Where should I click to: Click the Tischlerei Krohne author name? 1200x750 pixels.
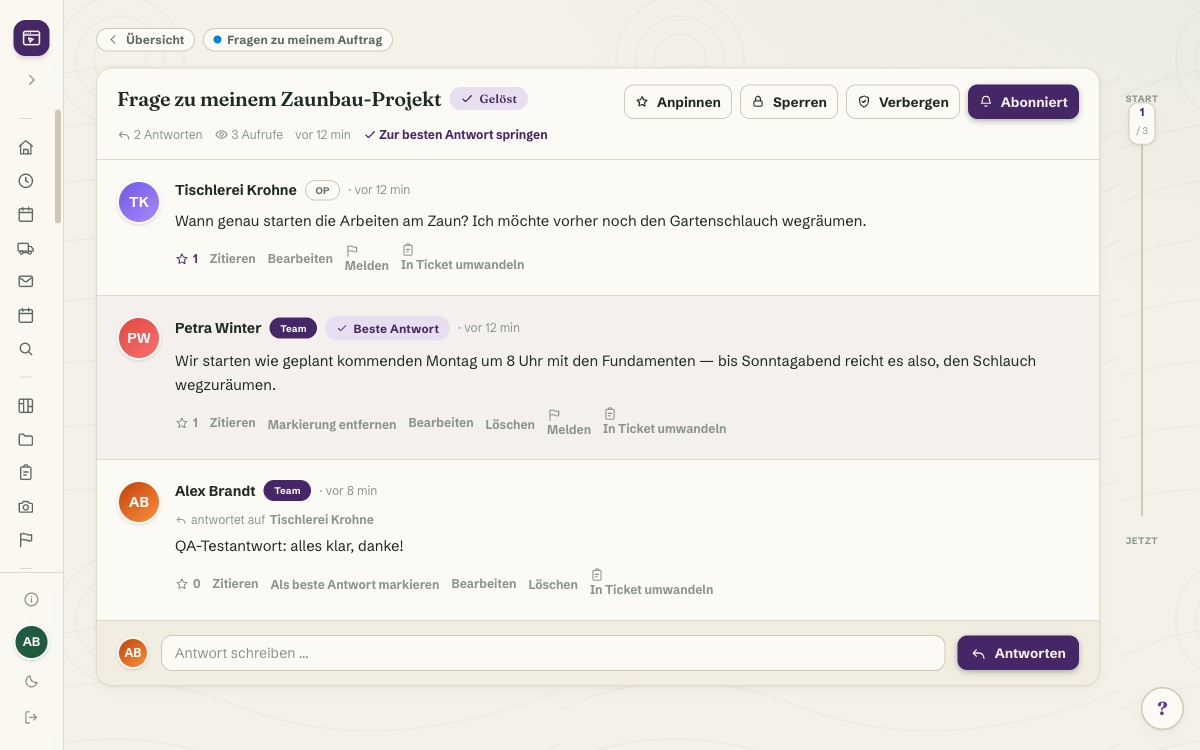pos(236,190)
